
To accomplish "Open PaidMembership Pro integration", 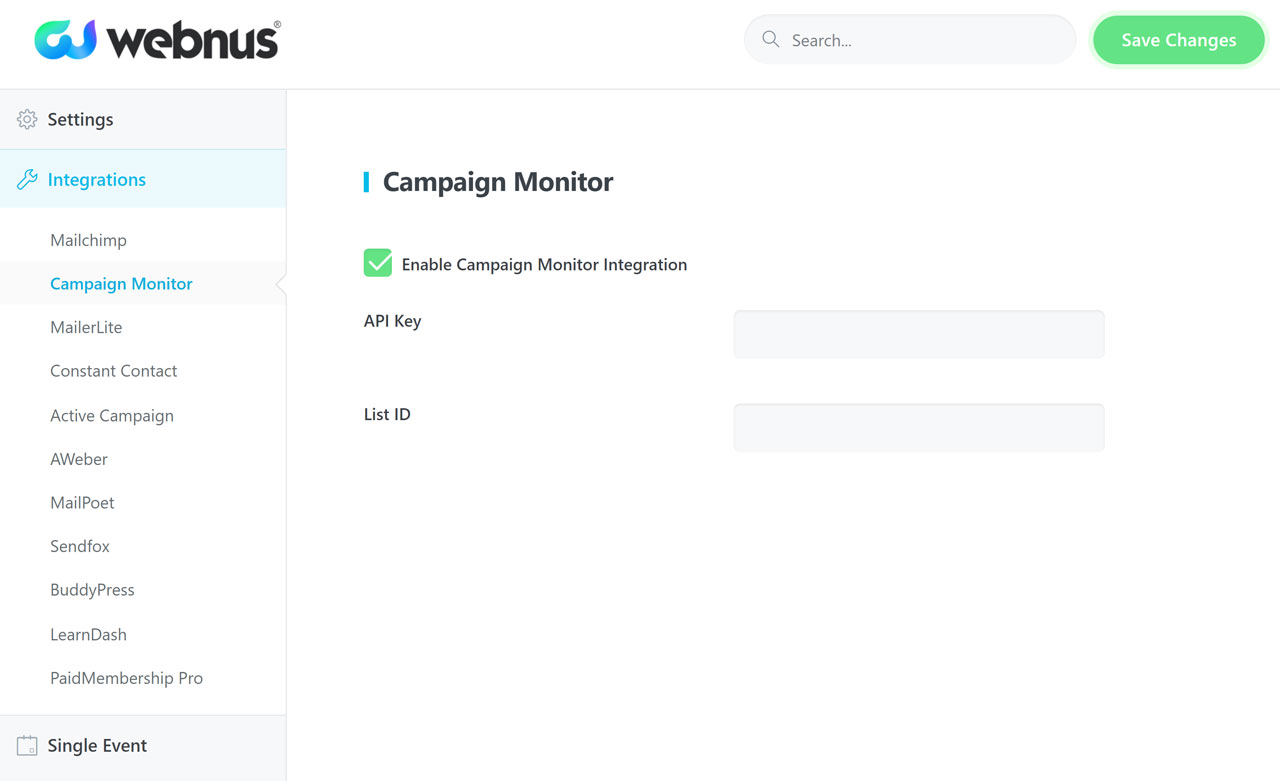I will coord(126,677).
